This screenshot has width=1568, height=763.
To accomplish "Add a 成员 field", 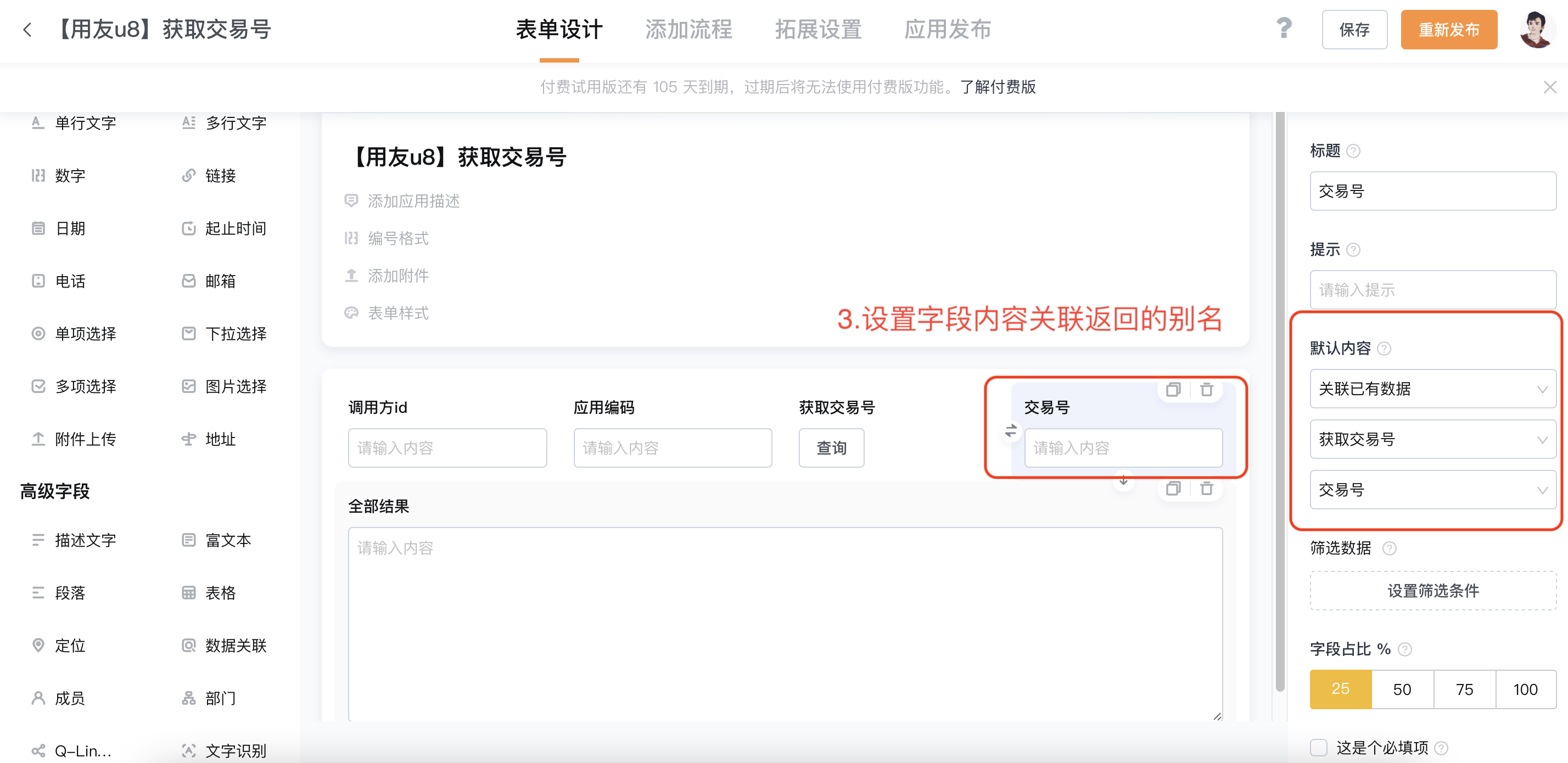I will (58, 698).
